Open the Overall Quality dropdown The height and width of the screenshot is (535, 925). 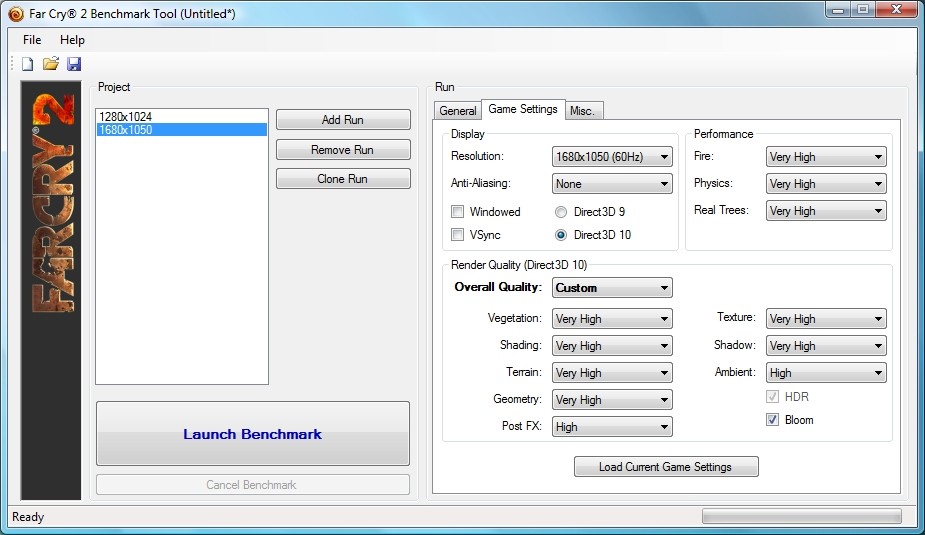(612, 288)
